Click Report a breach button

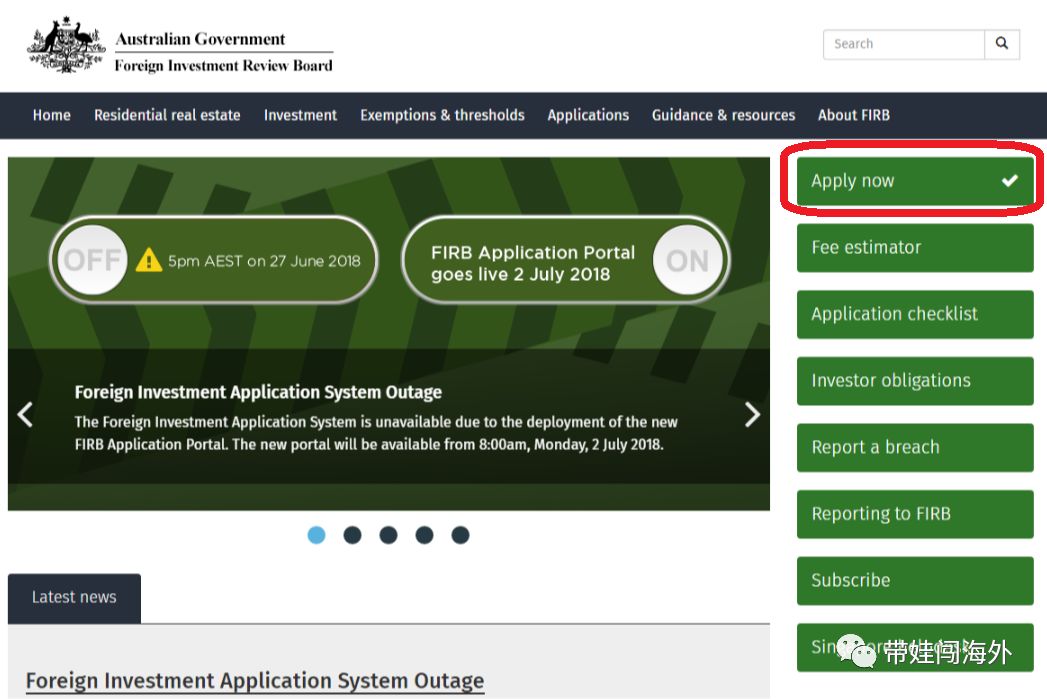point(915,447)
